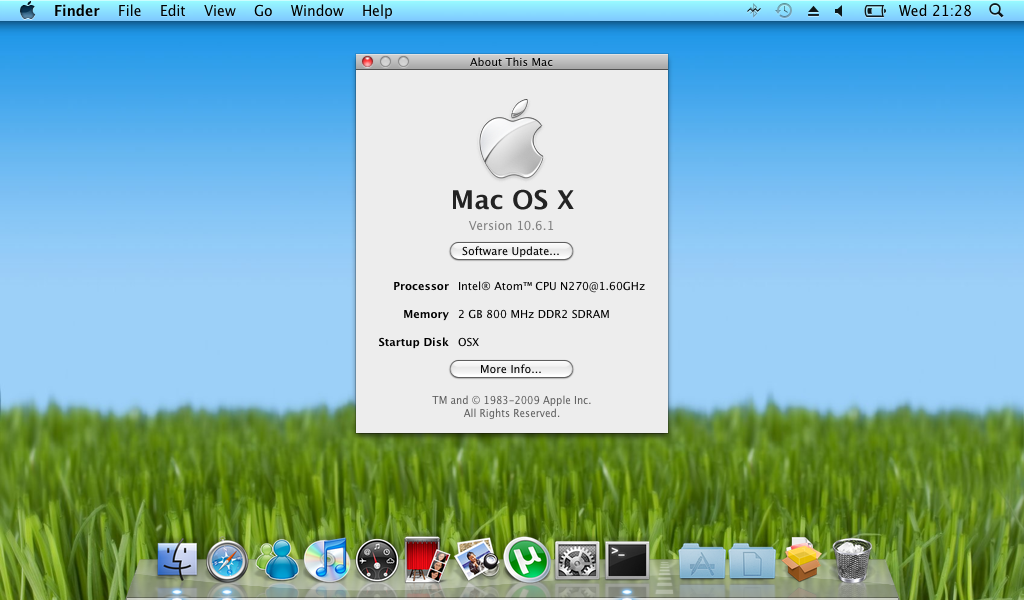Viewport: 1024px width, 600px height.
Task: Launch iTunes from the Dock
Action: [327, 560]
